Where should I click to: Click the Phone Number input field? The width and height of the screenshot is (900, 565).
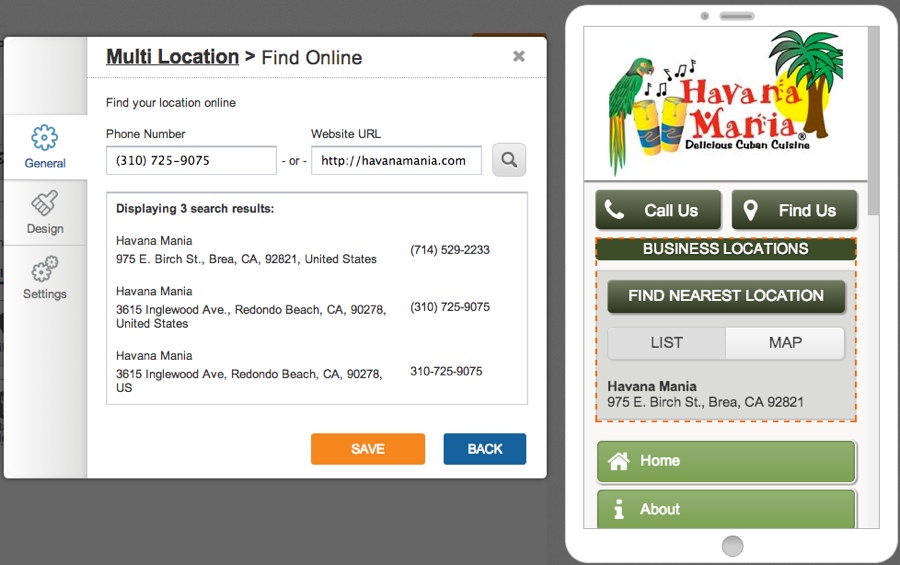(x=191, y=160)
